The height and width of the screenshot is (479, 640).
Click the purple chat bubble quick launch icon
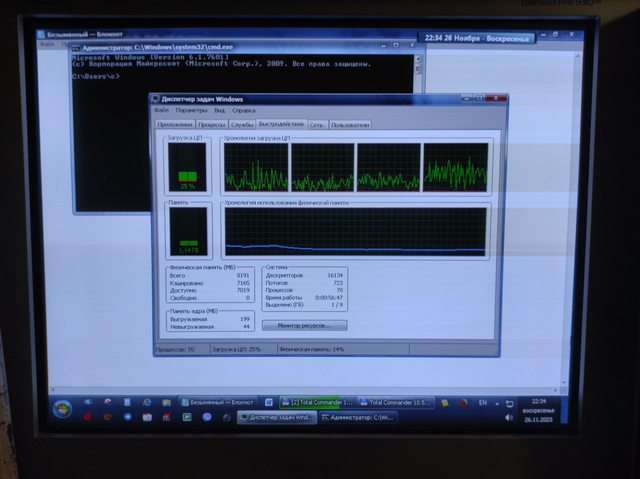click(207, 417)
